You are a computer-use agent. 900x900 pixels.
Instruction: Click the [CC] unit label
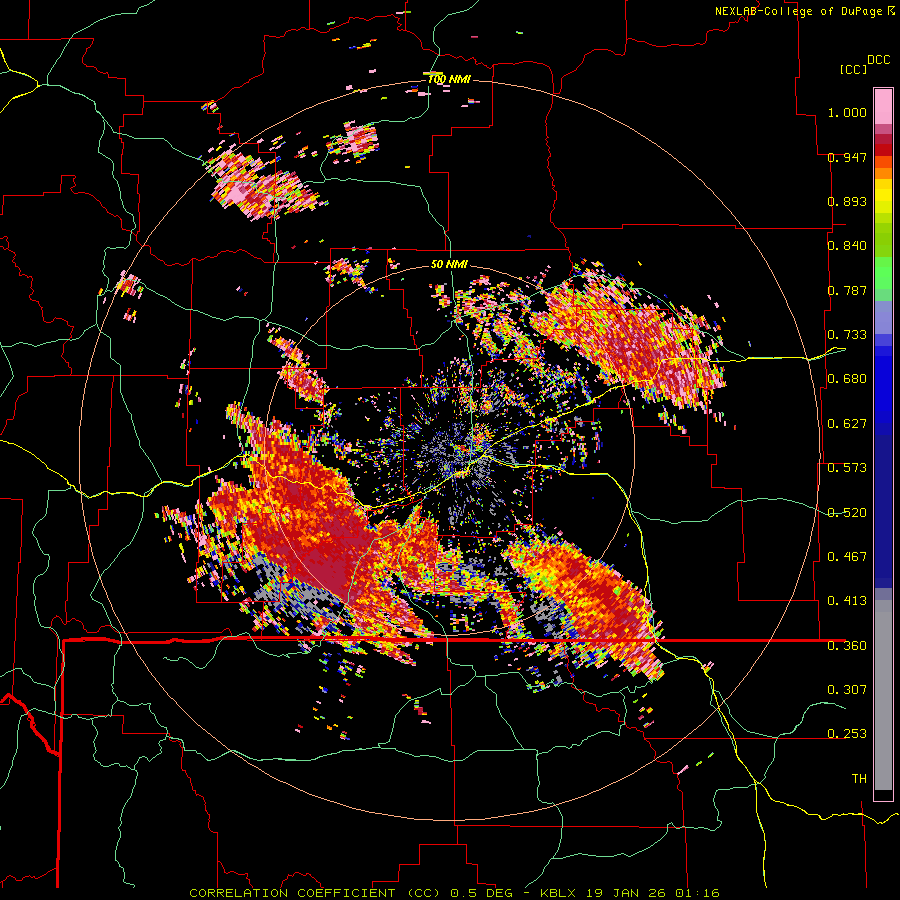[x=853, y=69]
